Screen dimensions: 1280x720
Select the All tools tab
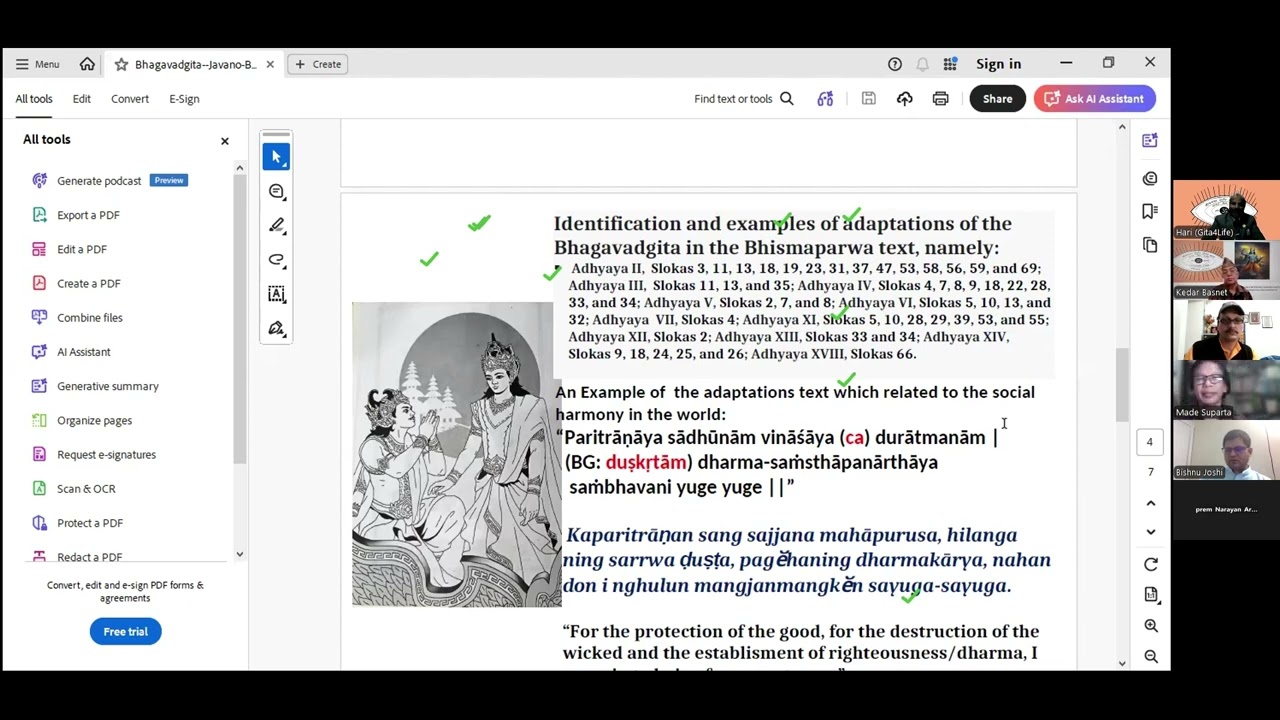click(x=34, y=99)
